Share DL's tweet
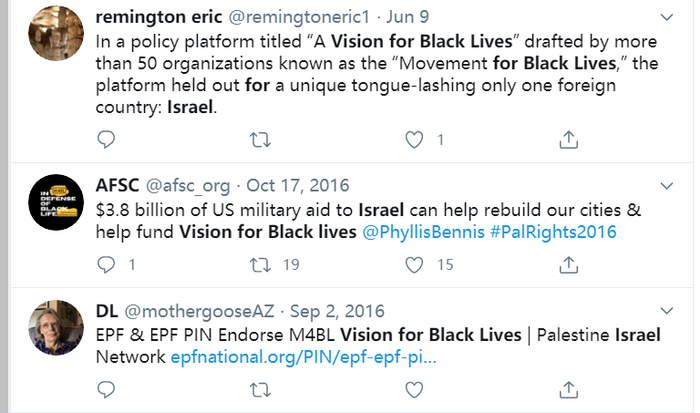 tap(568, 388)
